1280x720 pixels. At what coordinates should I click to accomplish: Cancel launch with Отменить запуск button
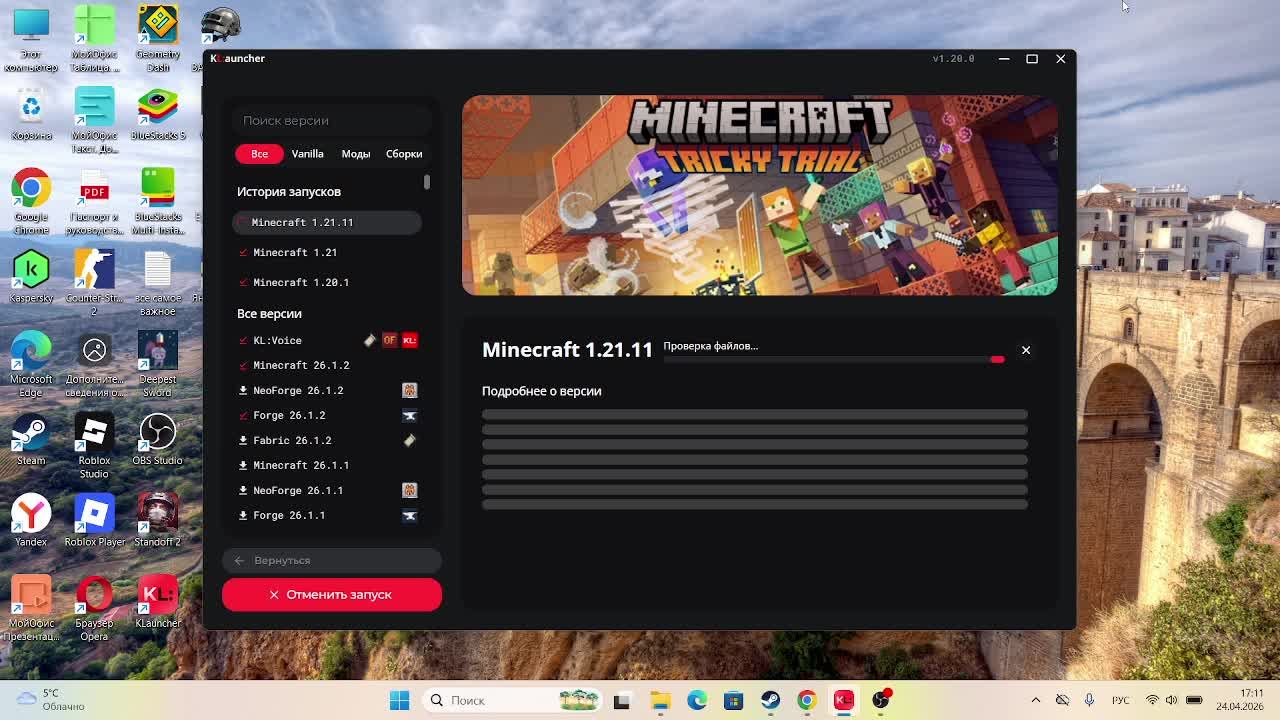tap(331, 594)
